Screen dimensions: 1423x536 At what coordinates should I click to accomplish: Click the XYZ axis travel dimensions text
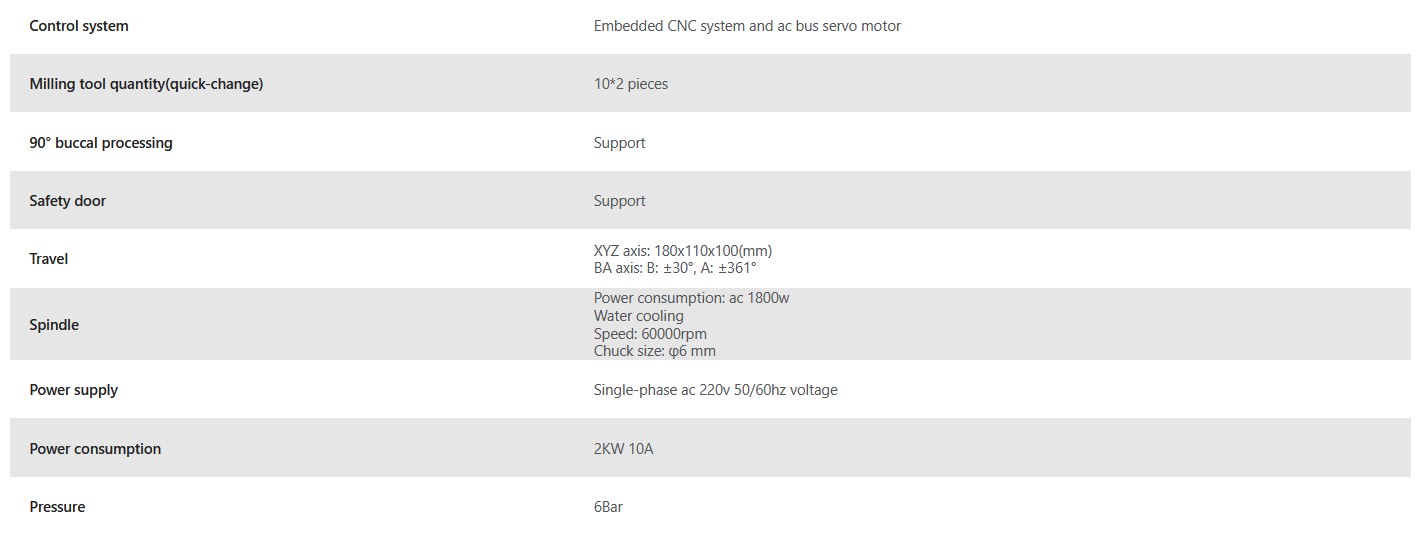pos(682,251)
